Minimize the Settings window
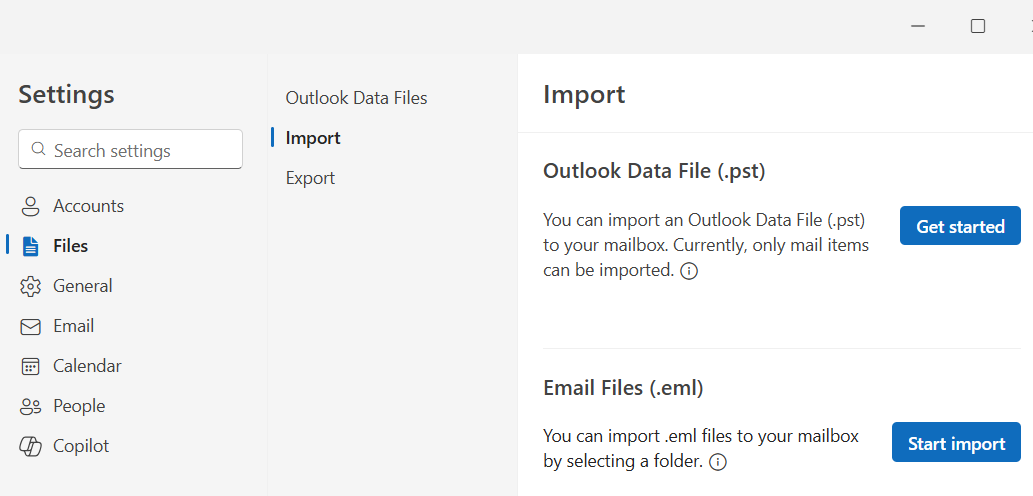The height and width of the screenshot is (496, 1033). click(917, 26)
